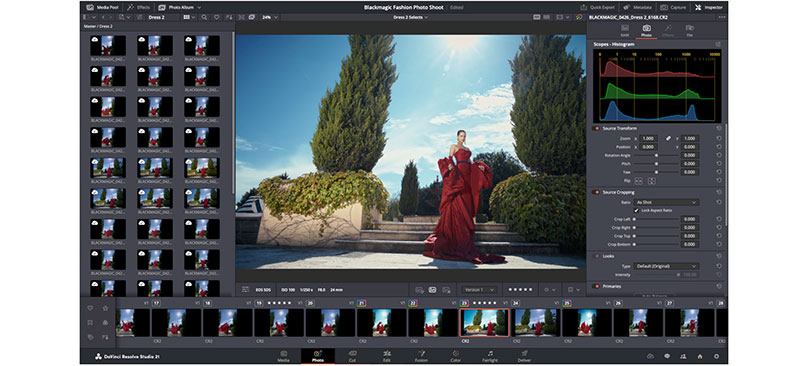Click the Yaw value field
Viewport: 800px width, 366px height.
coord(690,172)
